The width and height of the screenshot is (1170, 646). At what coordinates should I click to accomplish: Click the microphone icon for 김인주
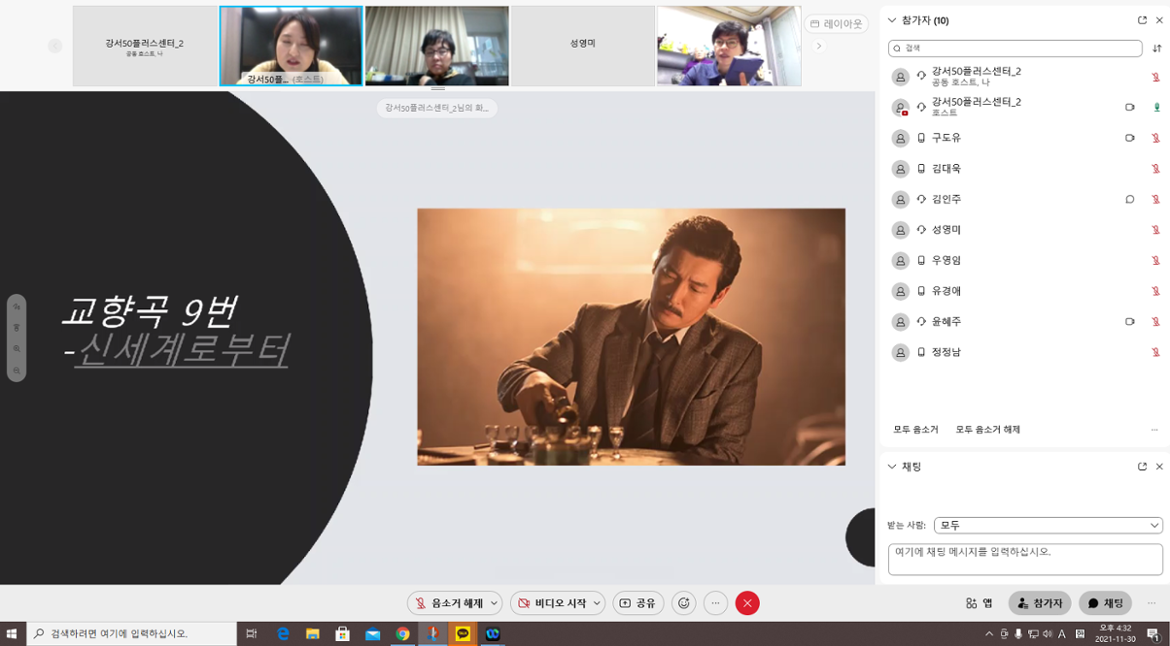pos(1156,199)
